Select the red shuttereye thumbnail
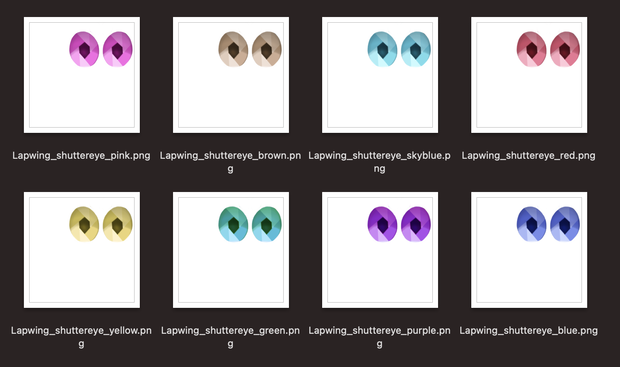 coord(529,75)
